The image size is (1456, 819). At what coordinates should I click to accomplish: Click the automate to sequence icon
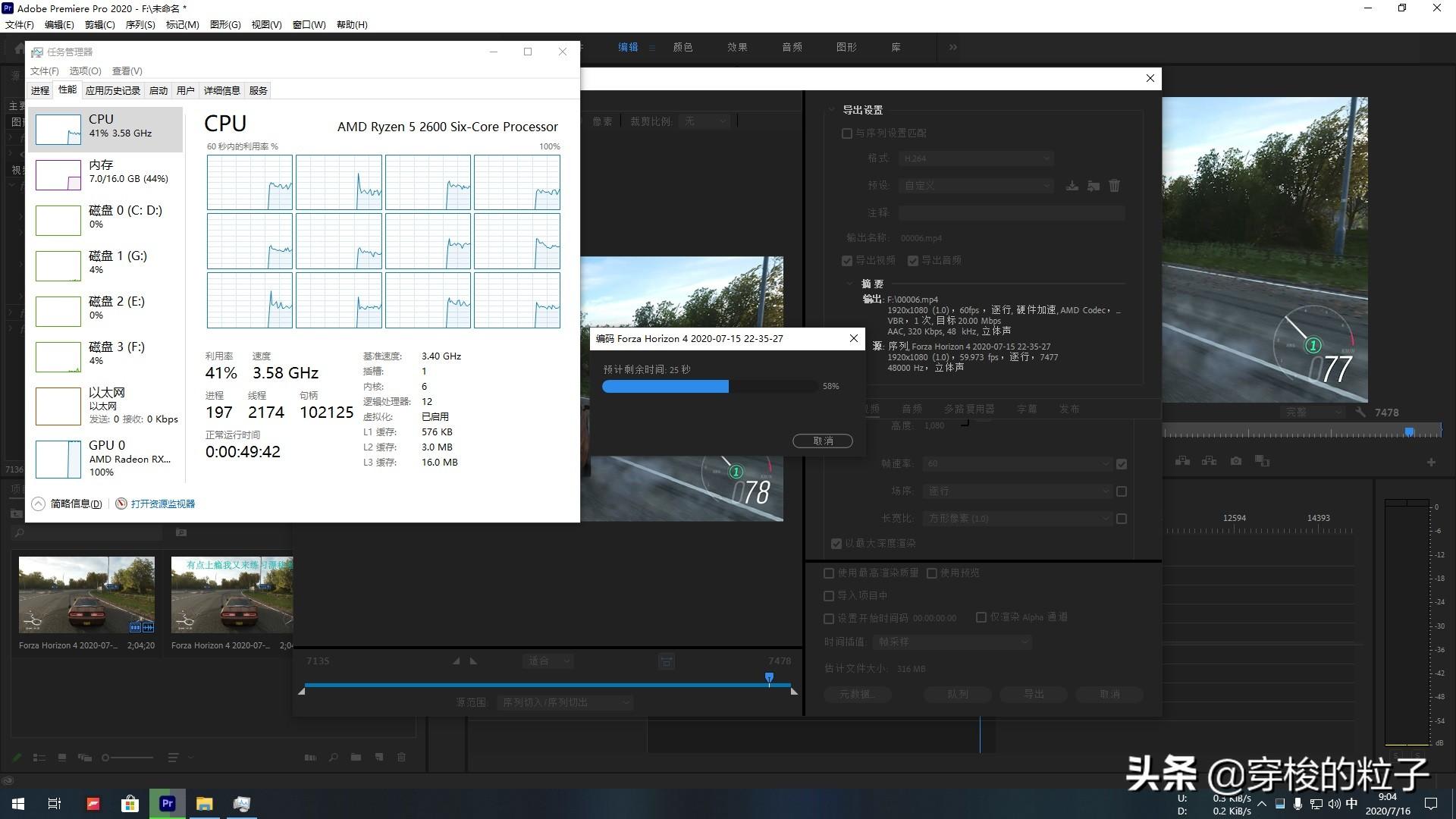(310, 757)
